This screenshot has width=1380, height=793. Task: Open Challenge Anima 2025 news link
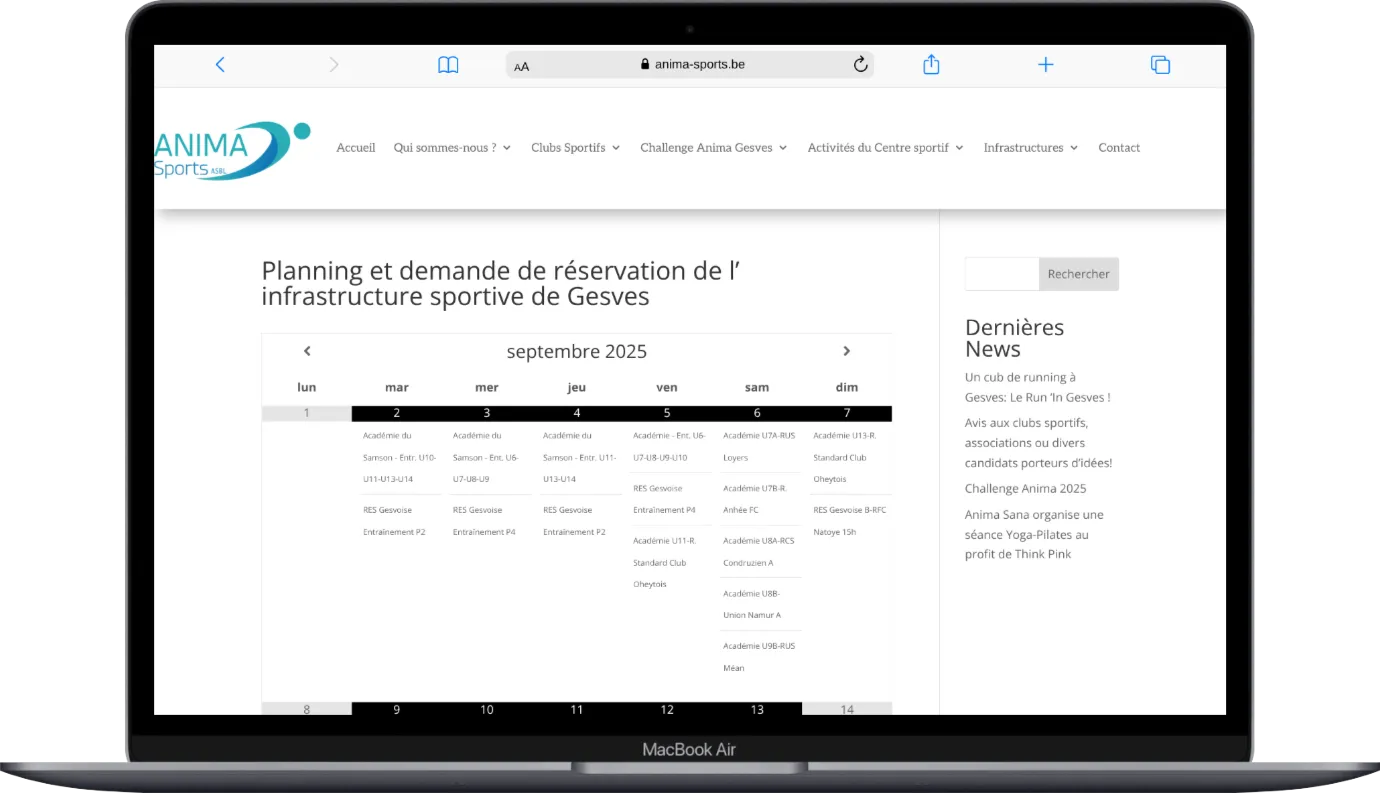point(1025,489)
